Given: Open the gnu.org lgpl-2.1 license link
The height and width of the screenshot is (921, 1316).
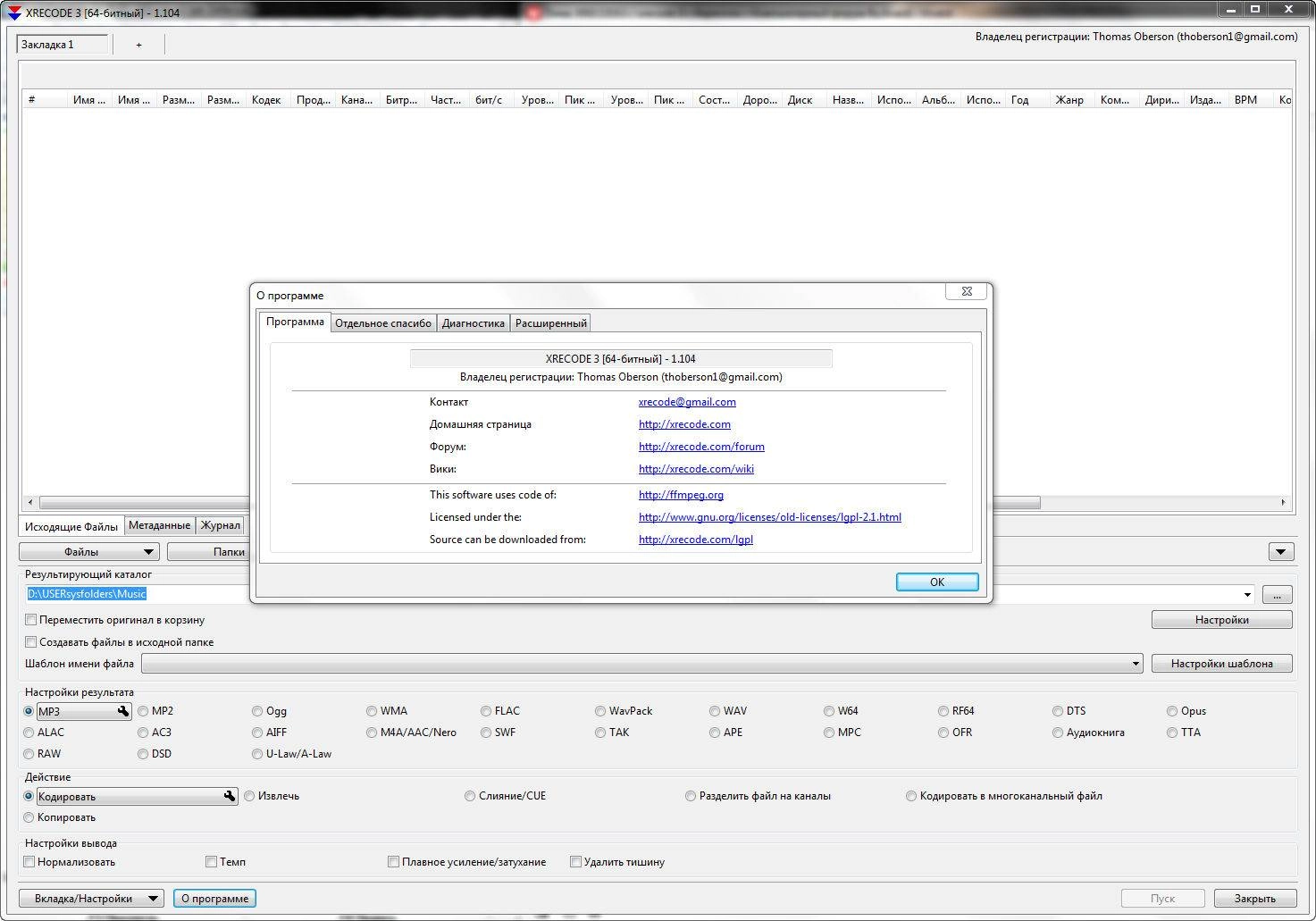Looking at the screenshot, I should click(770, 517).
